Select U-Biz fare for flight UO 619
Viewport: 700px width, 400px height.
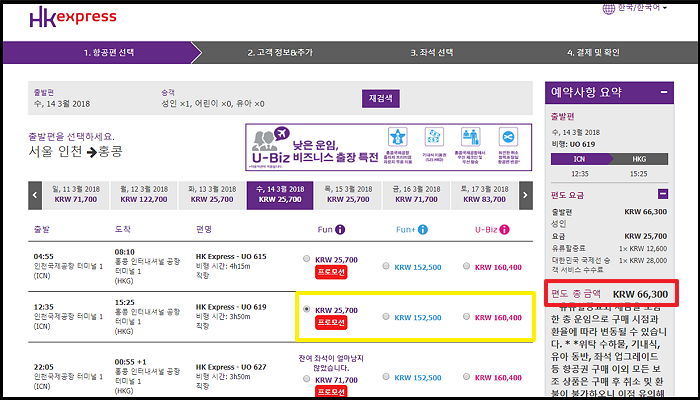[x=467, y=317]
